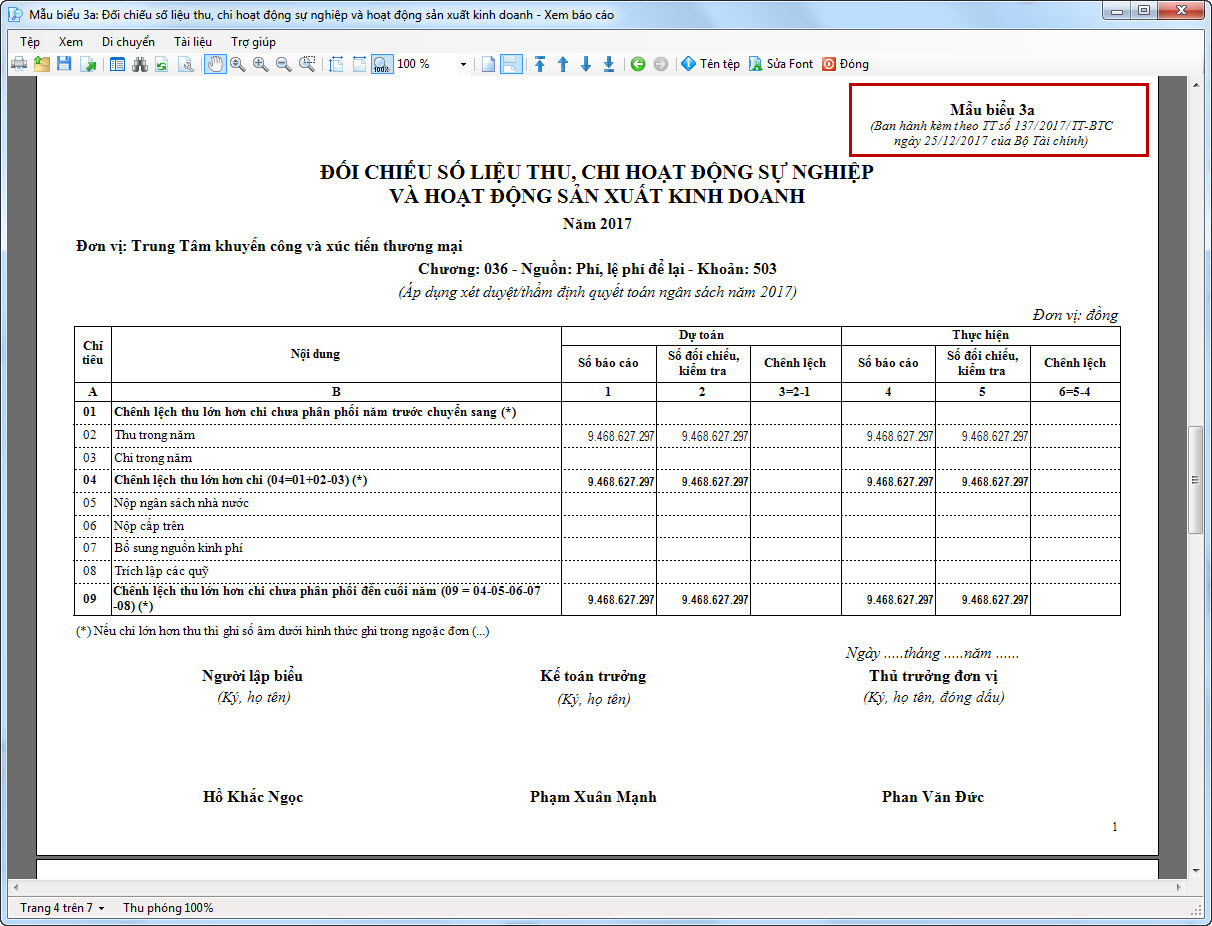Click the Sửa Font button
The image size is (1212, 926).
(x=781, y=64)
